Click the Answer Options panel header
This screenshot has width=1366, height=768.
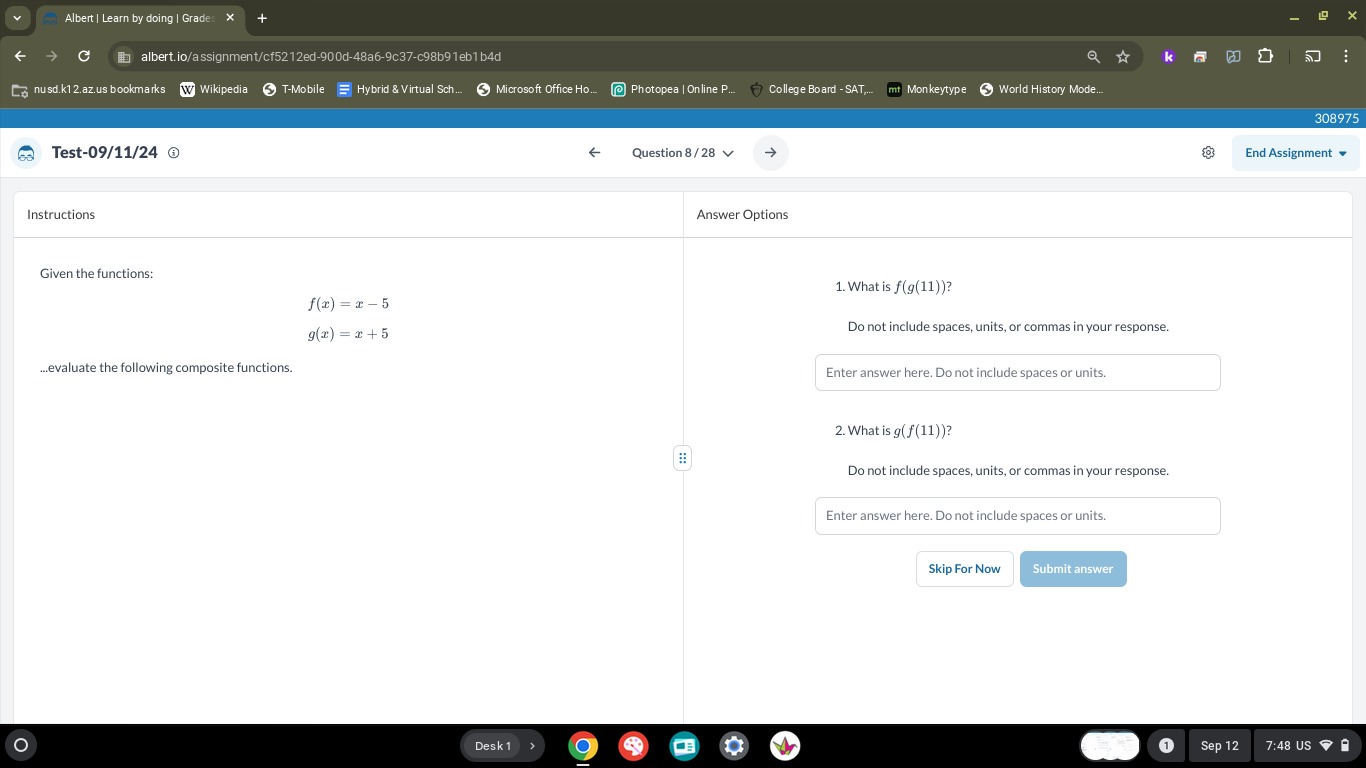click(742, 214)
